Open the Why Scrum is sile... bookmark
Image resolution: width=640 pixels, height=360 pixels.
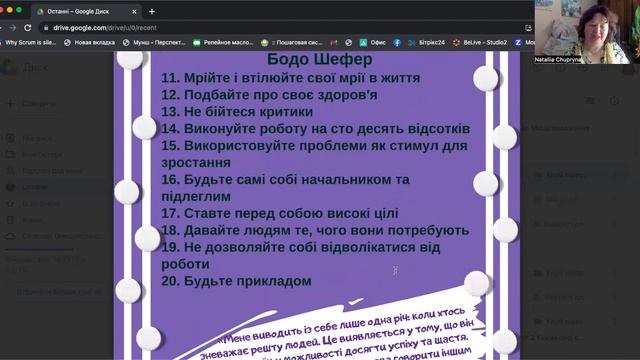click(28, 42)
